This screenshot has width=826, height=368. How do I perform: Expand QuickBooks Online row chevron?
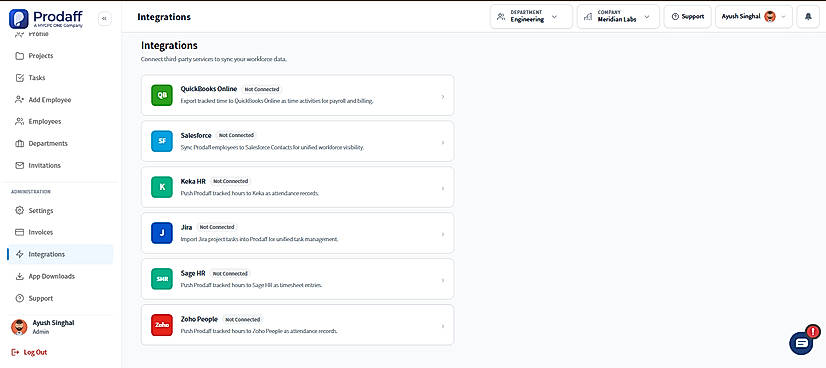coord(442,97)
